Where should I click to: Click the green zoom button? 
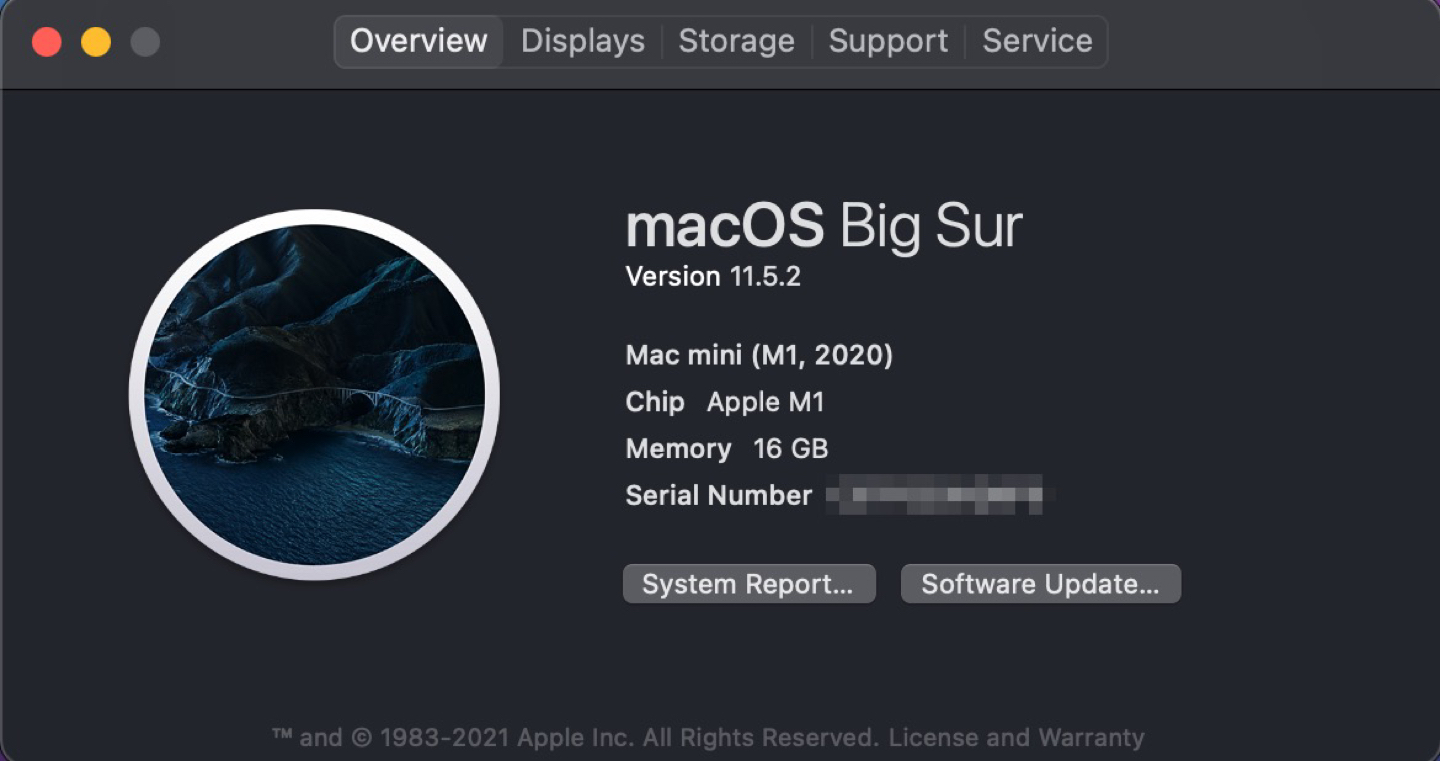146,43
